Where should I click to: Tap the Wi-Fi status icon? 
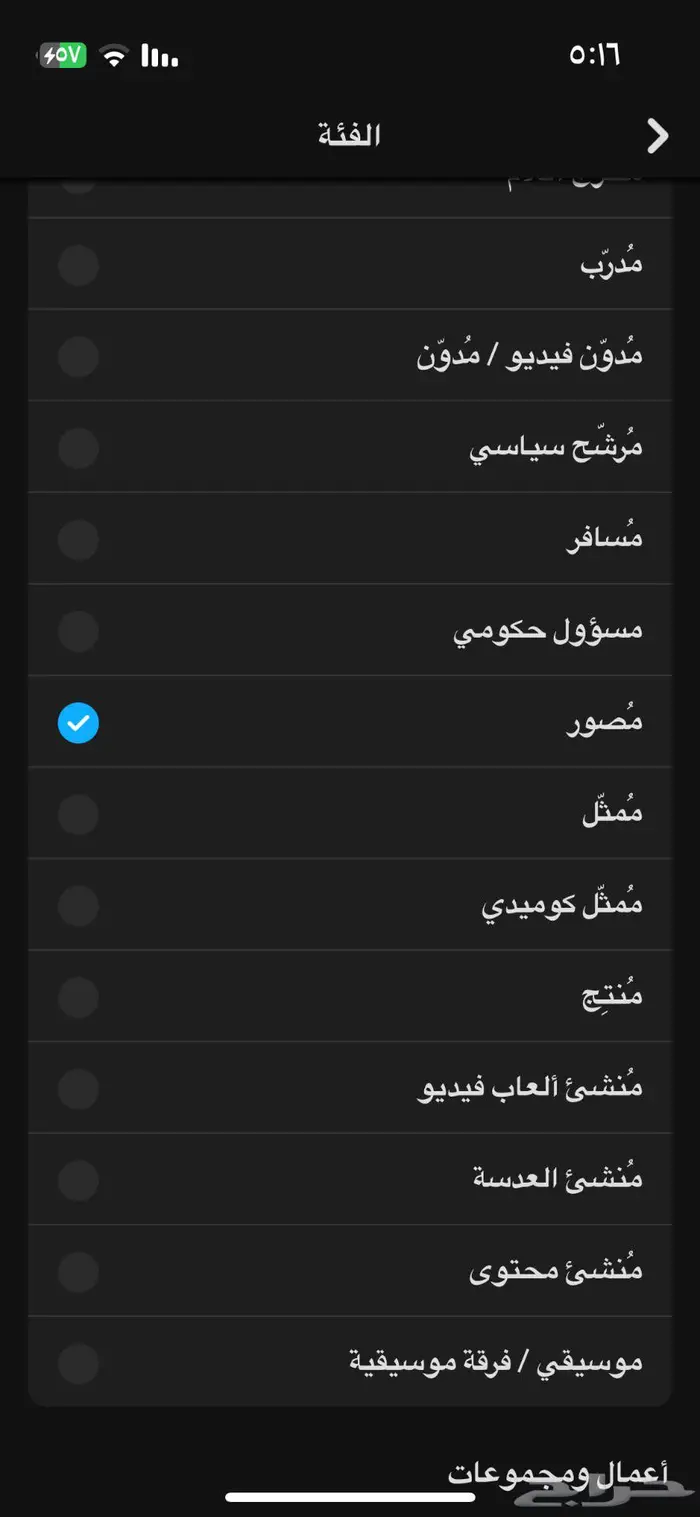113,57
